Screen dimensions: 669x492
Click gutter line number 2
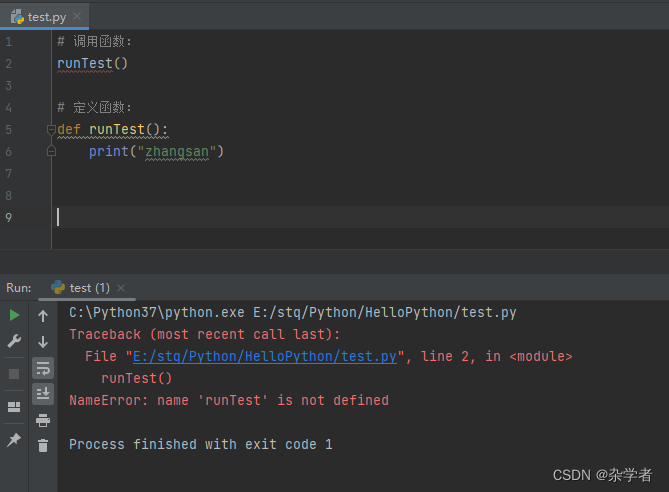coord(9,64)
